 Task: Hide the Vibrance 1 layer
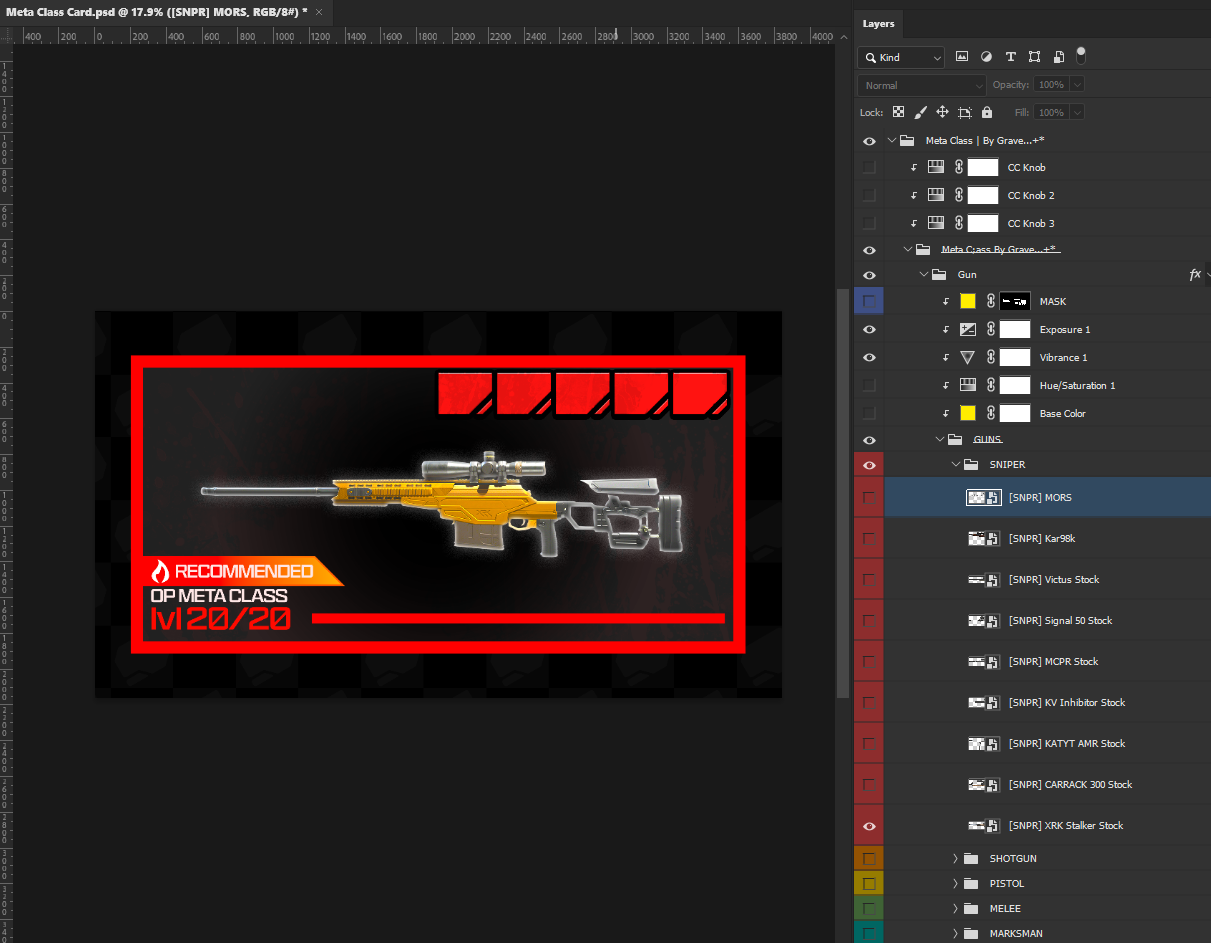pyautogui.click(x=868, y=357)
